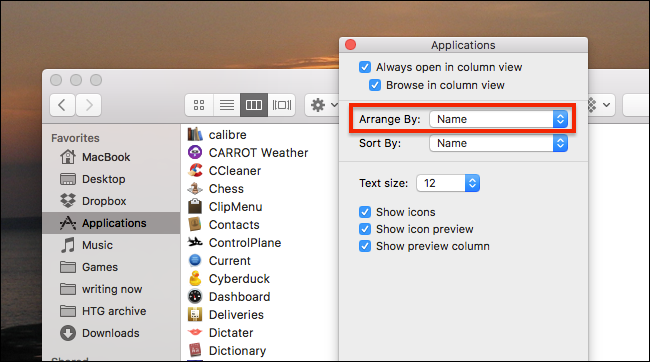Screen dimensions: 650x362
Task: Select the Dictionary app icon
Action: coord(195,350)
